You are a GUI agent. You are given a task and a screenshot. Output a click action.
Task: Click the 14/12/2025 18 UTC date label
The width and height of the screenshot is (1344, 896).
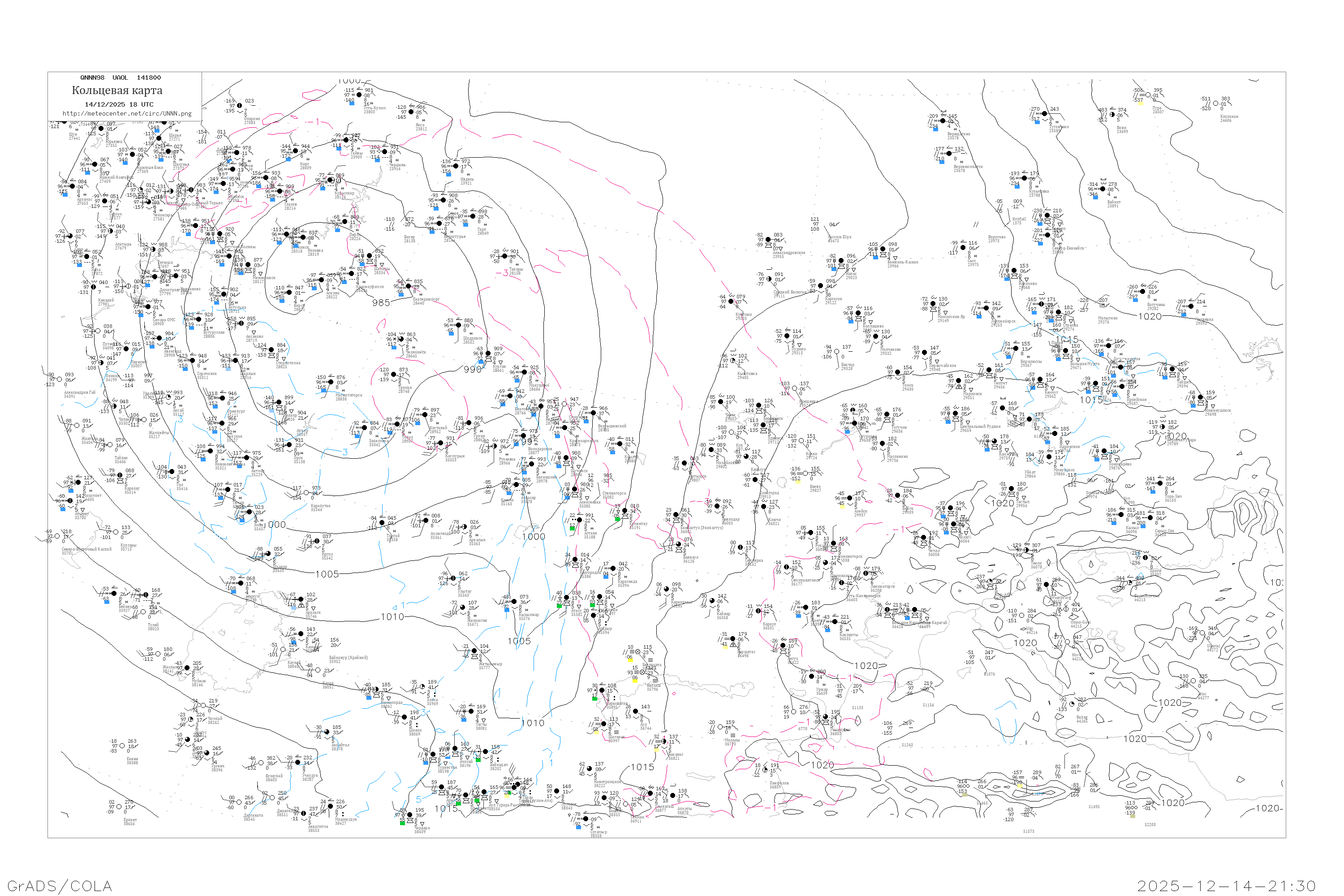click(x=119, y=104)
